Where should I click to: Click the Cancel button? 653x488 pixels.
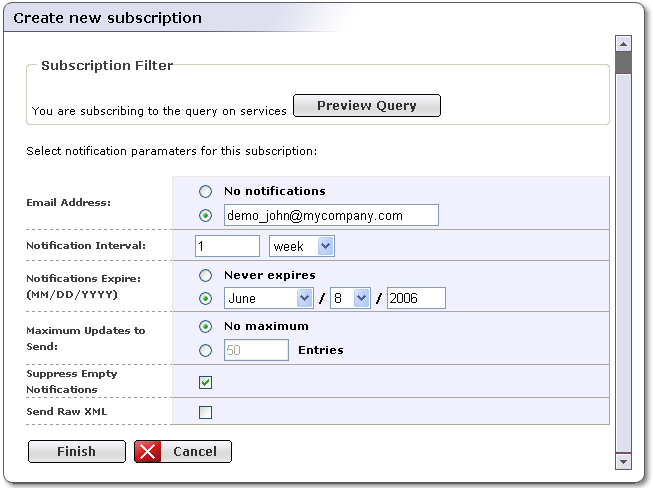(183, 451)
